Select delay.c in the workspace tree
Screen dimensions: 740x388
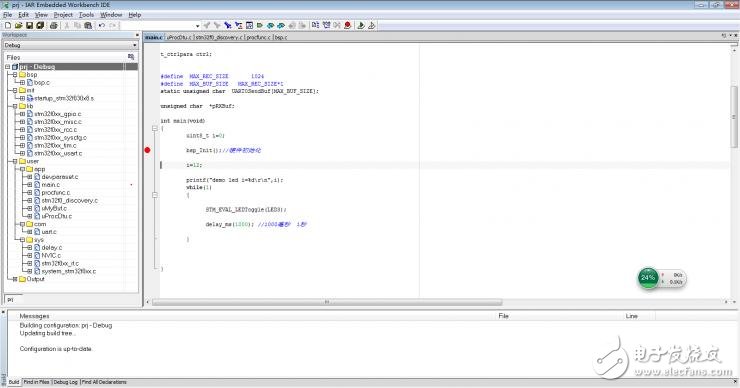click(x=51, y=248)
